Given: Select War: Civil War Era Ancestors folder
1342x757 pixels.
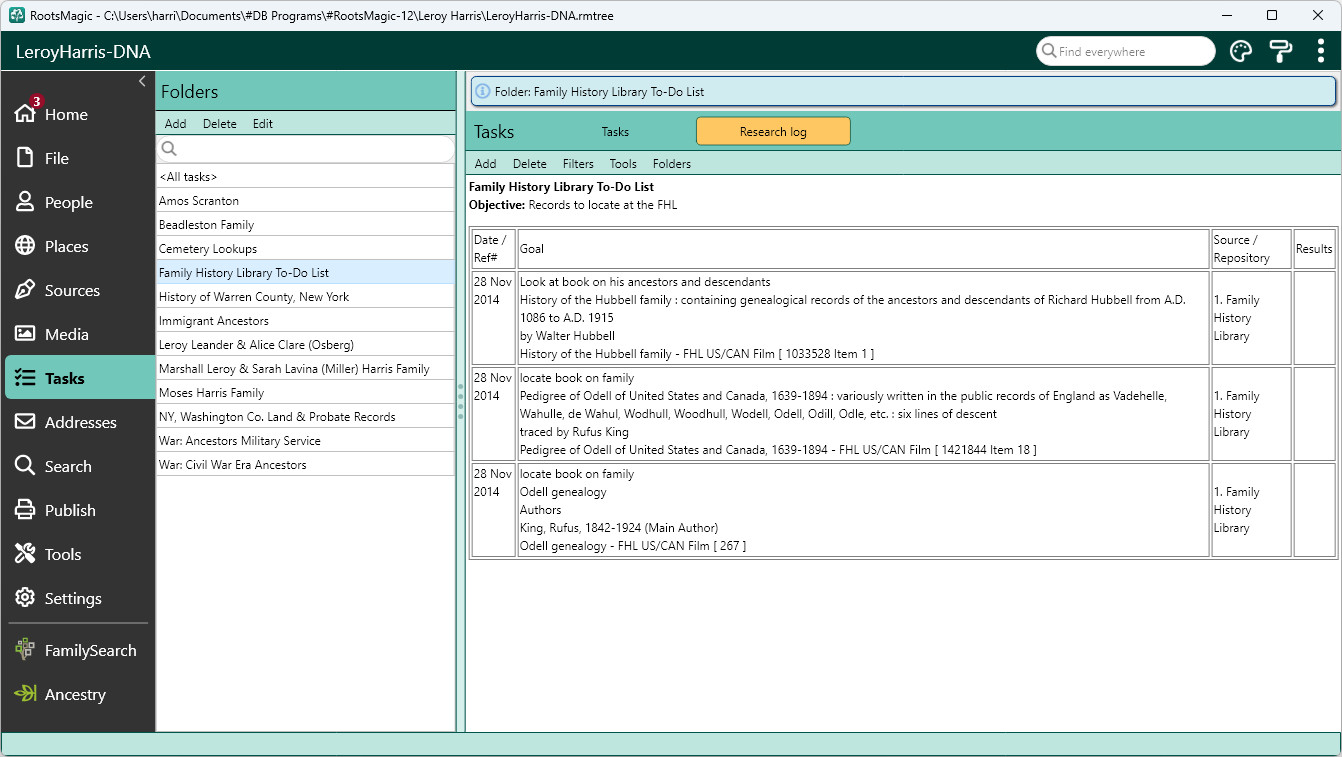Looking at the screenshot, I should coord(306,465).
